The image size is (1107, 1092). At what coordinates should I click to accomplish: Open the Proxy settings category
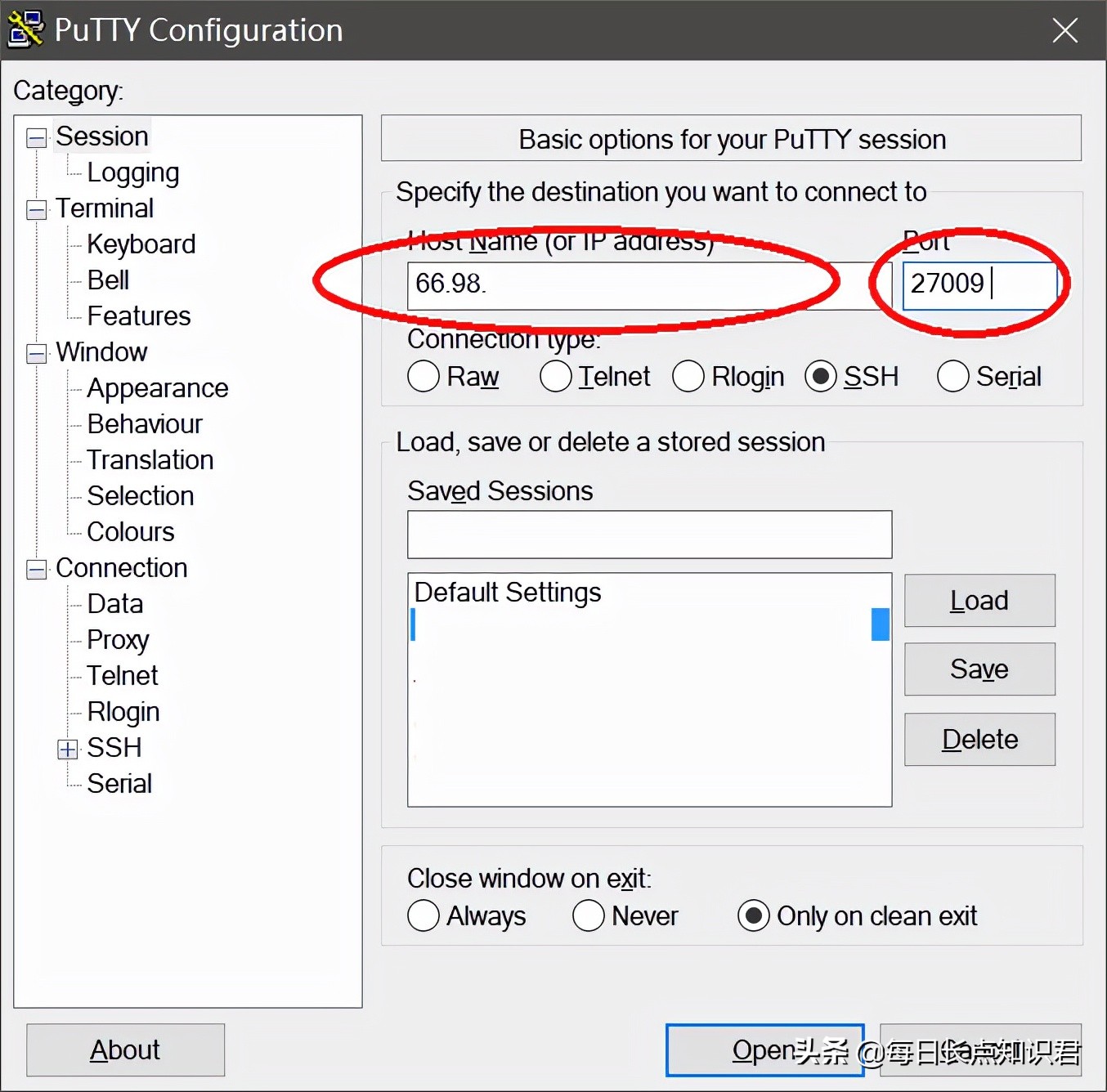tap(119, 640)
